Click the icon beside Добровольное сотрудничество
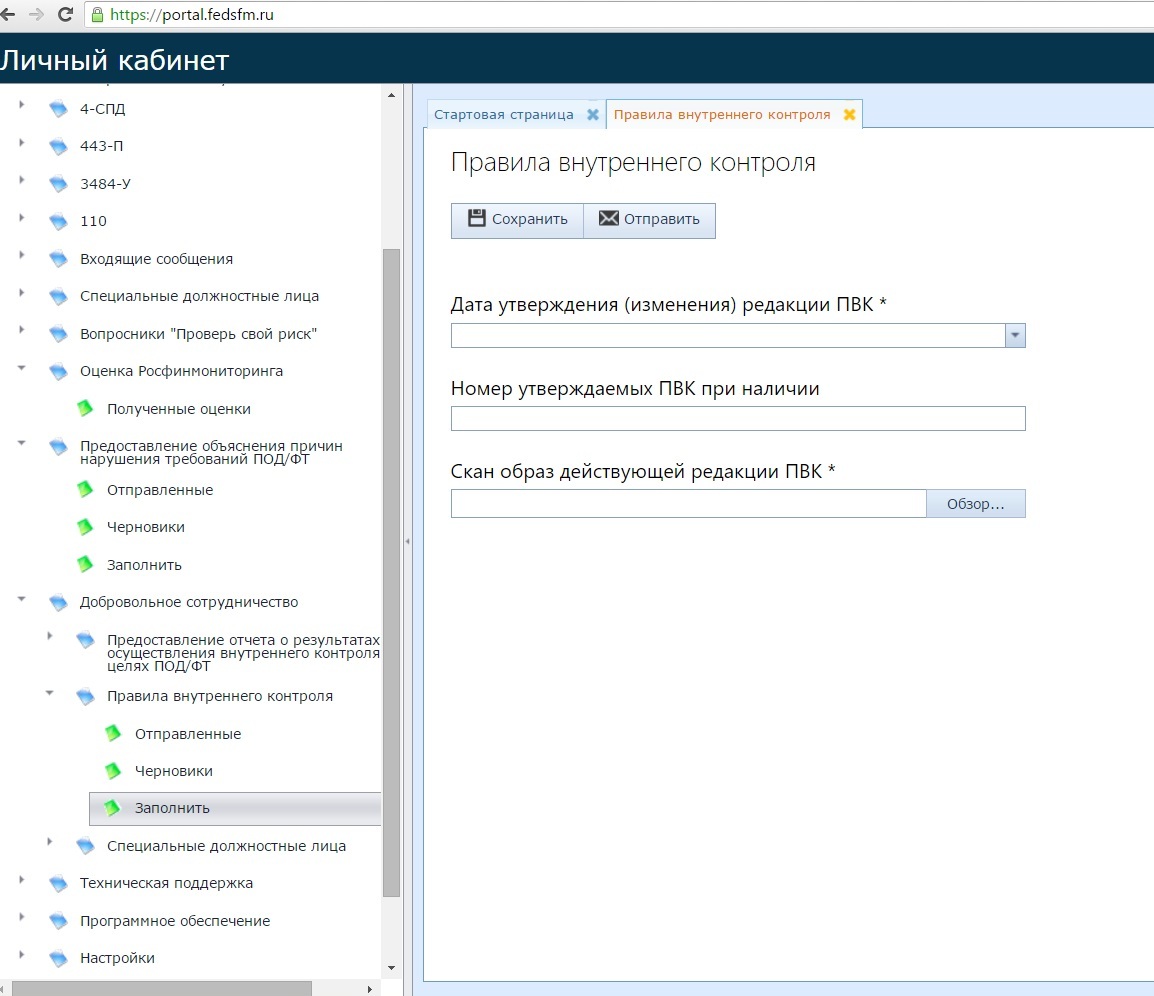Screen dimensions: 1154x996 click(58, 603)
